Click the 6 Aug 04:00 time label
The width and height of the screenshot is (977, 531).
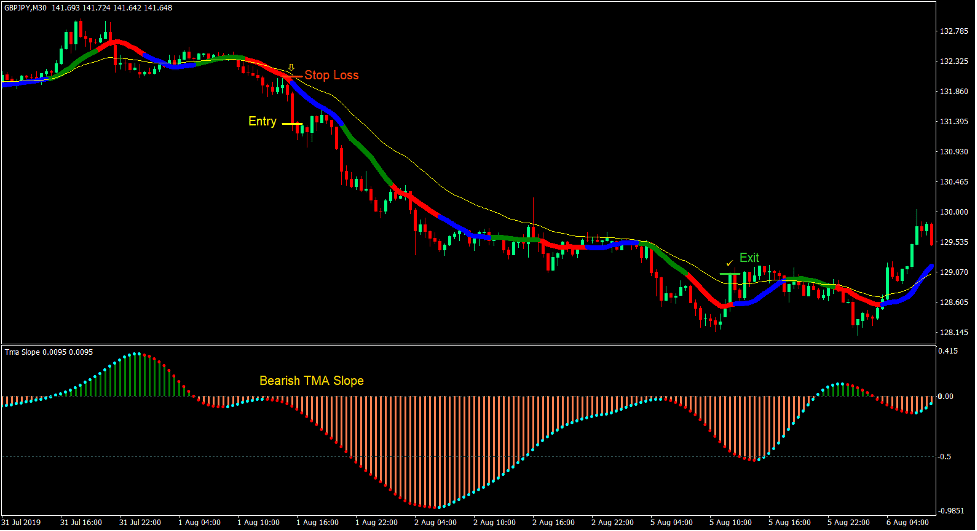(x=908, y=522)
